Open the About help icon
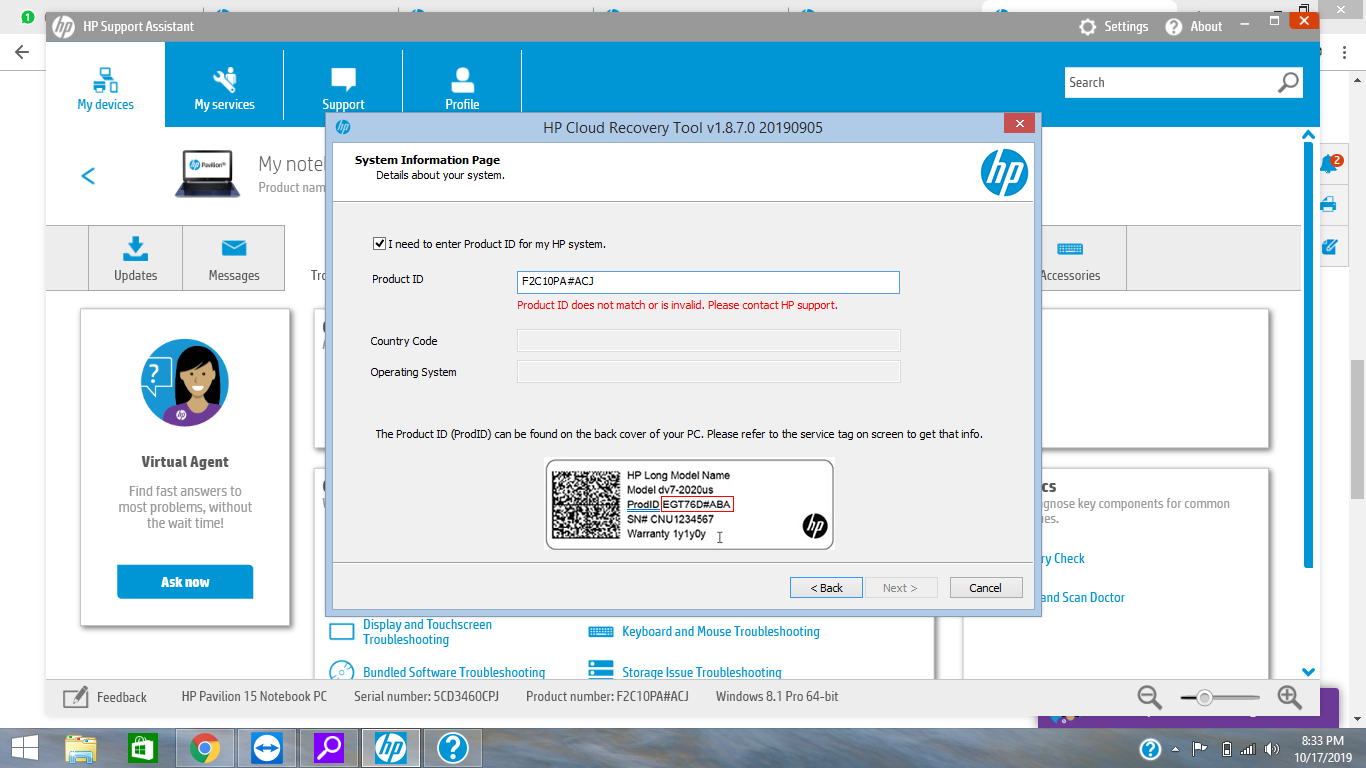 1174,27
